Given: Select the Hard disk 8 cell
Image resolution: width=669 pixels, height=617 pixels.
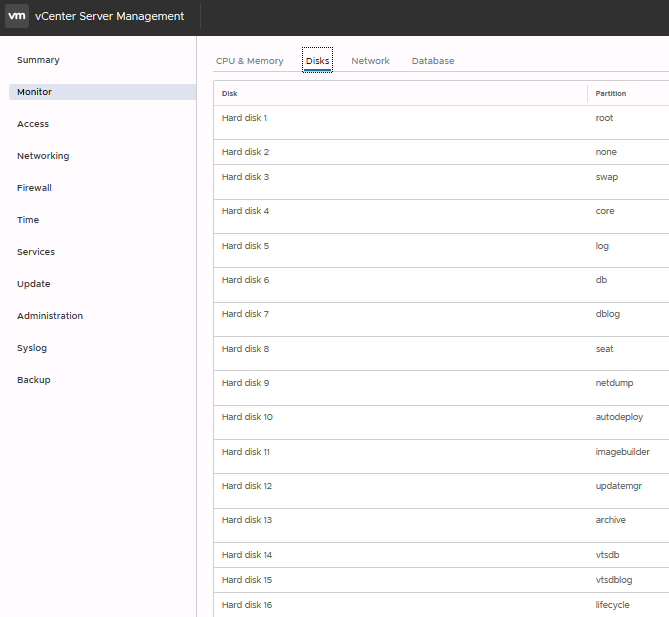Looking at the screenshot, I should [245, 349].
